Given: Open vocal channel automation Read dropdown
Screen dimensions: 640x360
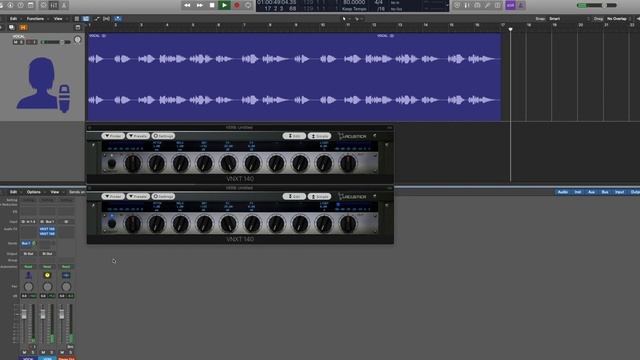Looking at the screenshot, I should (x=28, y=267).
